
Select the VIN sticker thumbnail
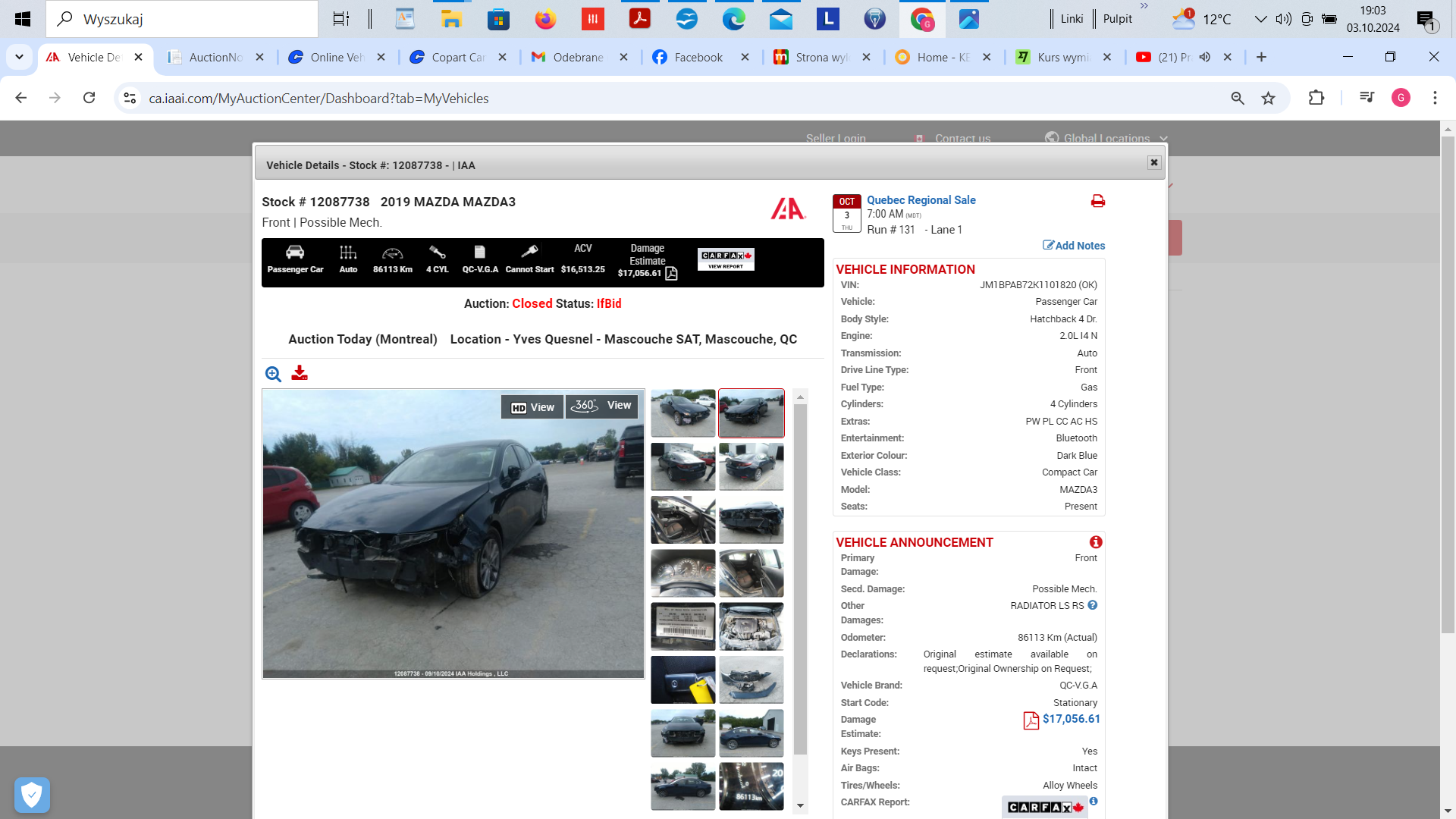[x=682, y=626]
